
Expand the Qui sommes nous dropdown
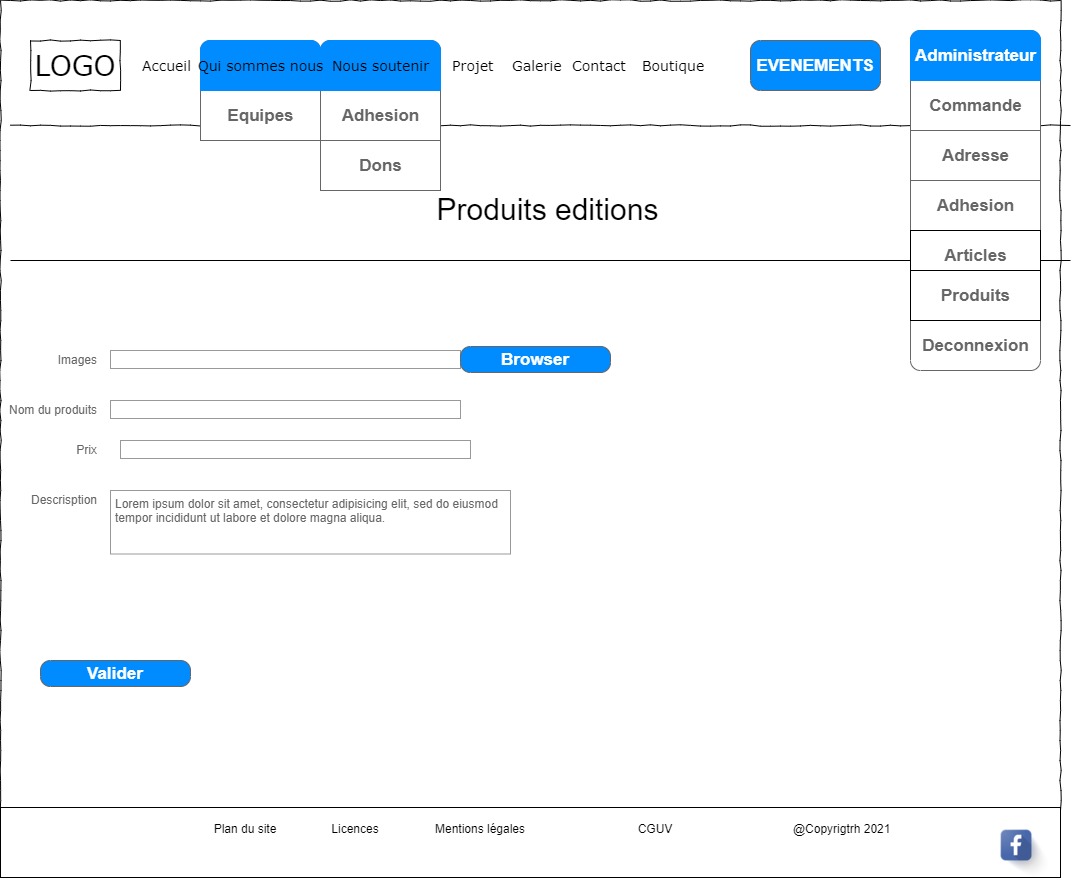point(260,66)
